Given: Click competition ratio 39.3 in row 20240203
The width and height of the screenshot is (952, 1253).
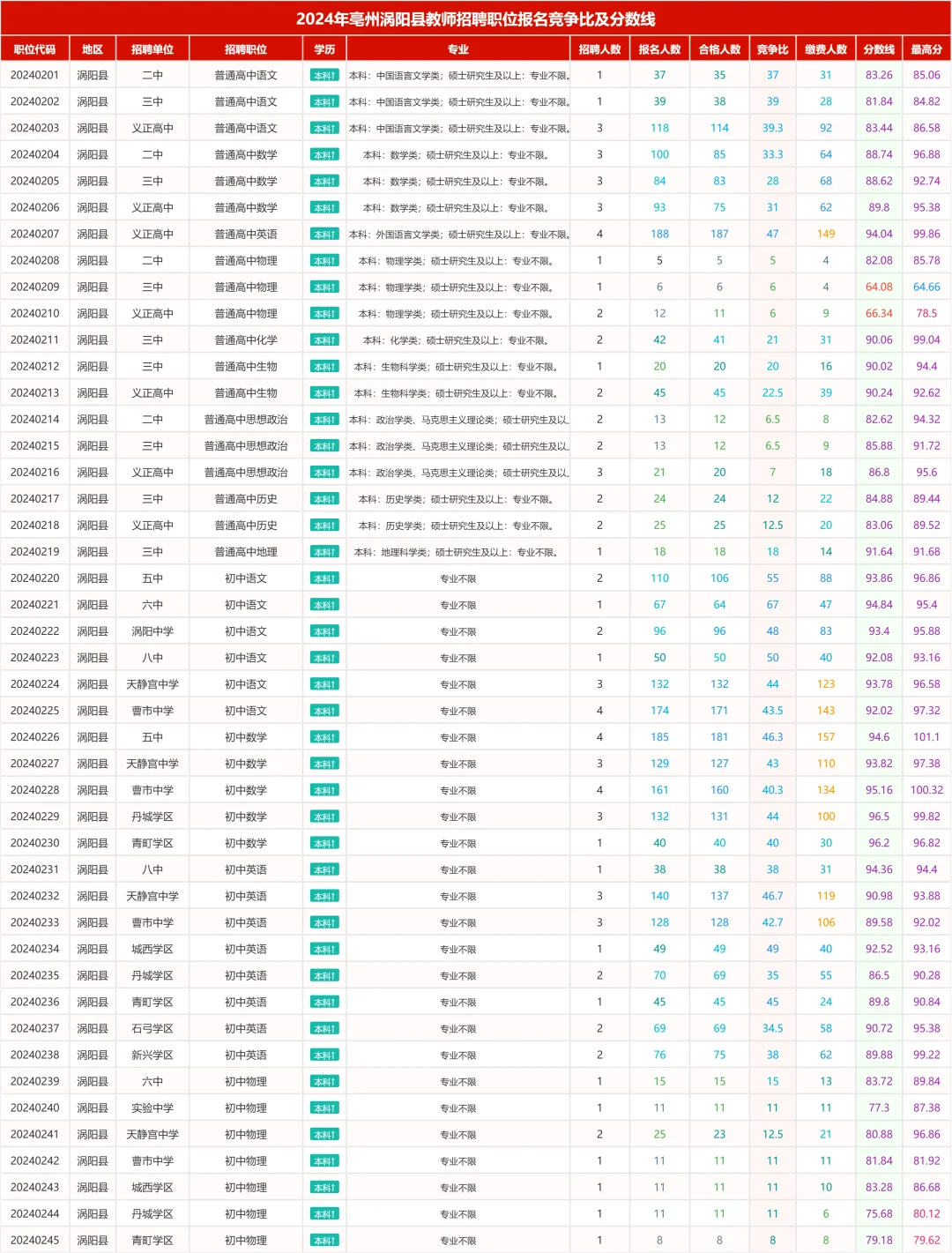Looking at the screenshot, I should [x=772, y=128].
